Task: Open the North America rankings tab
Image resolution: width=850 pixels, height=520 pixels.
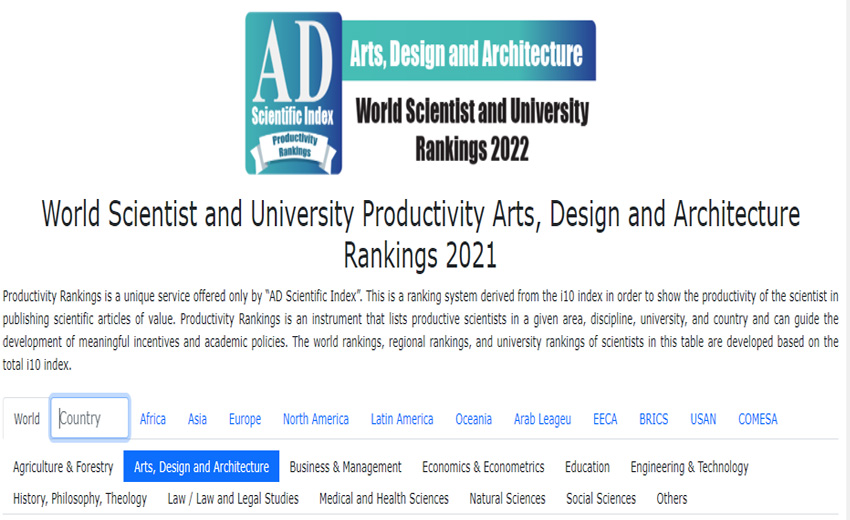Action: pyautogui.click(x=316, y=419)
